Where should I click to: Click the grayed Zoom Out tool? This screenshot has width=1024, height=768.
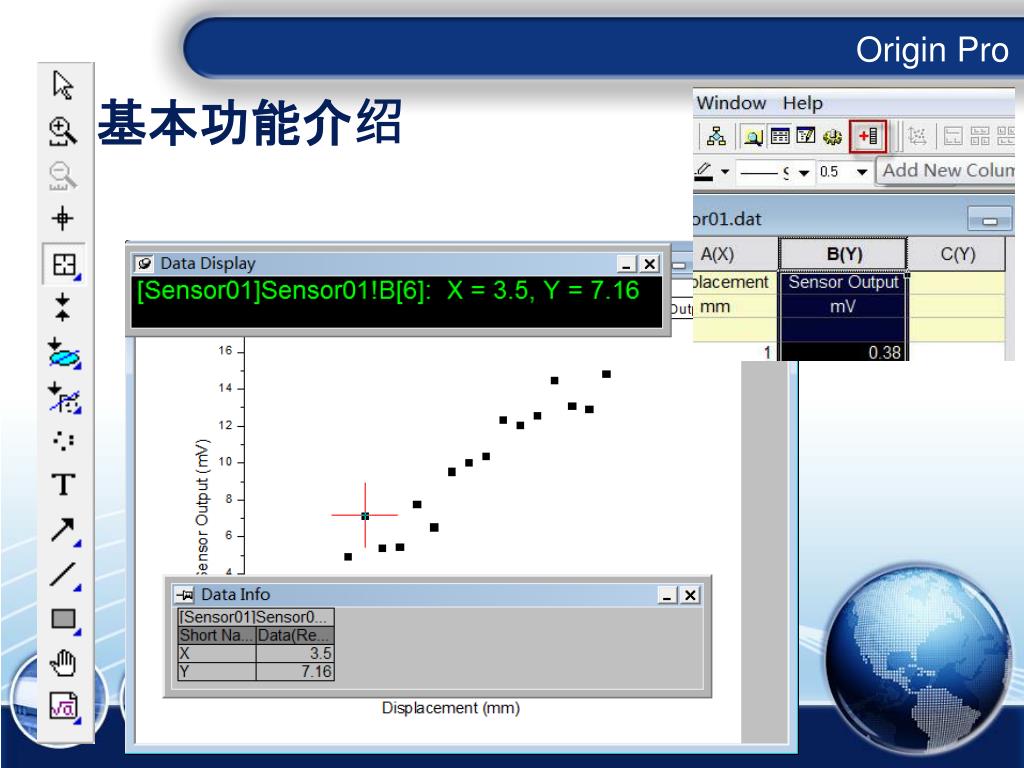tap(63, 175)
